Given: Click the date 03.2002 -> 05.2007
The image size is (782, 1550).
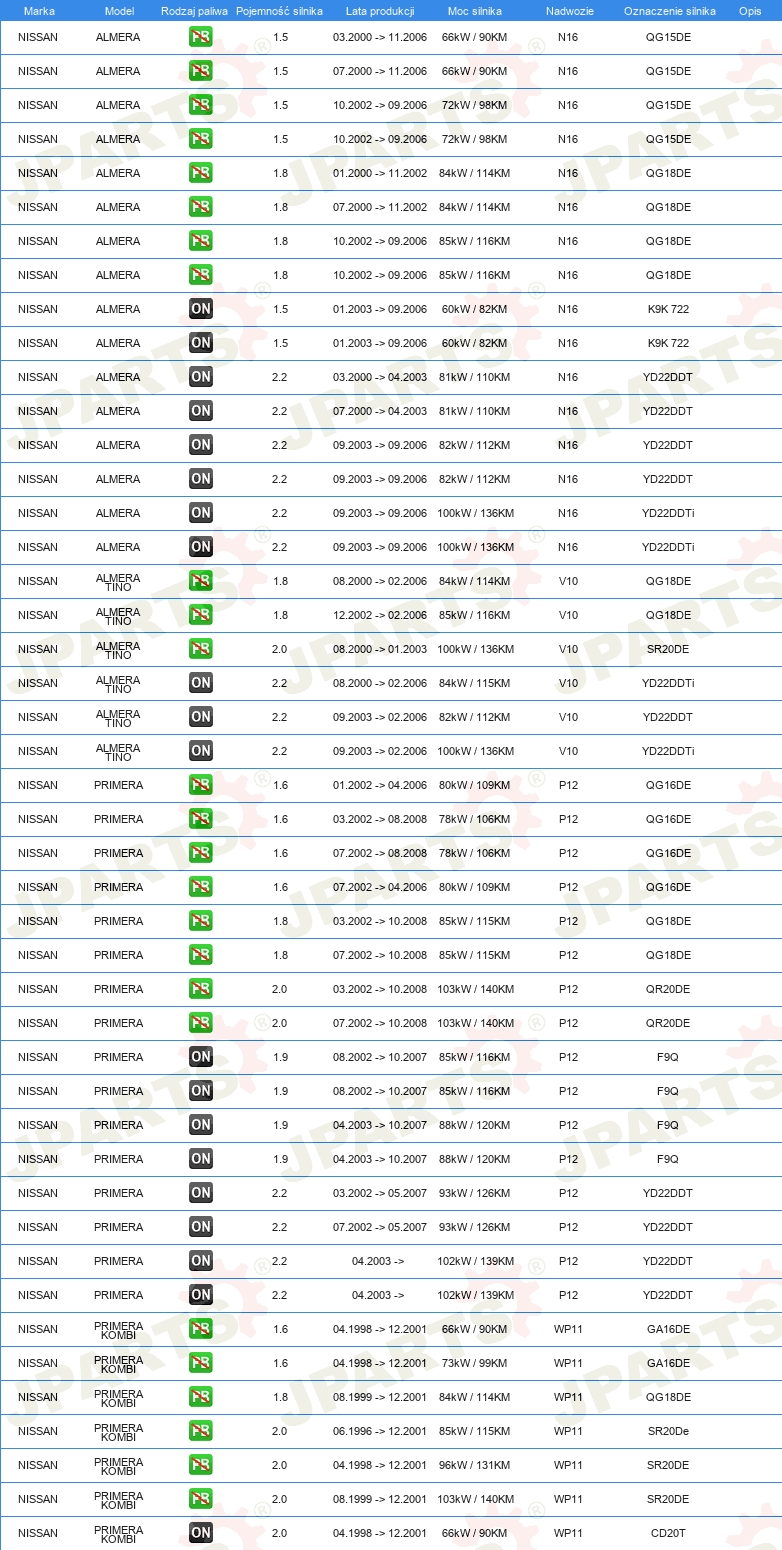Looking at the screenshot, I should coord(380,1193).
